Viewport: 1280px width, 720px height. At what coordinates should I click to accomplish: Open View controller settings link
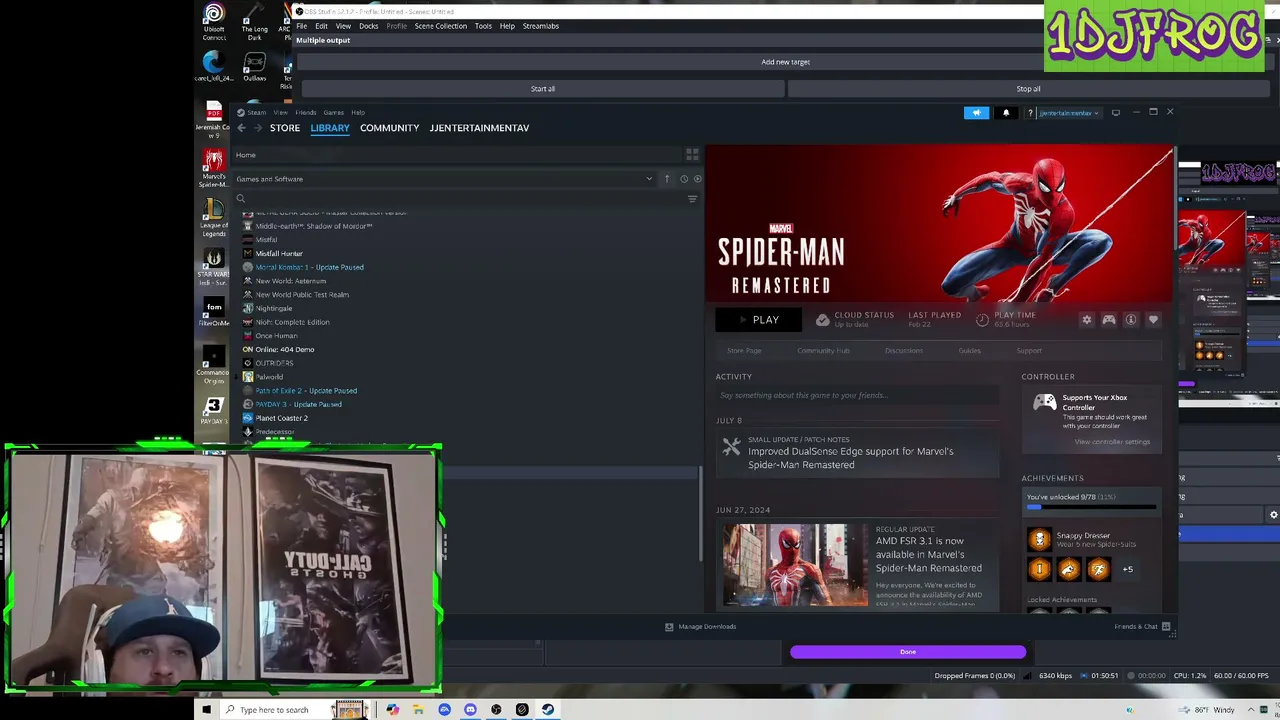coord(1112,442)
